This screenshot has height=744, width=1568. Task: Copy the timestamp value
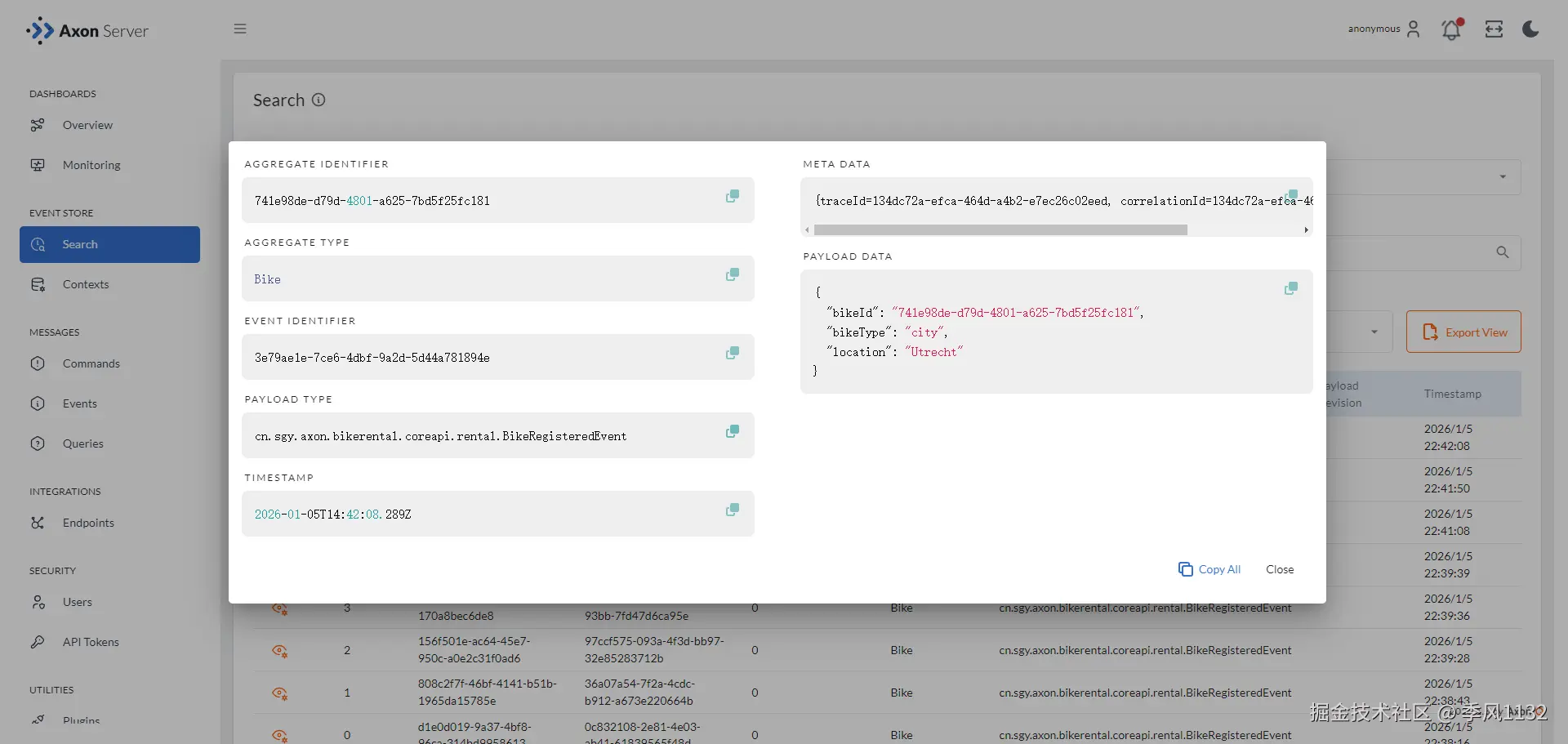pos(733,510)
